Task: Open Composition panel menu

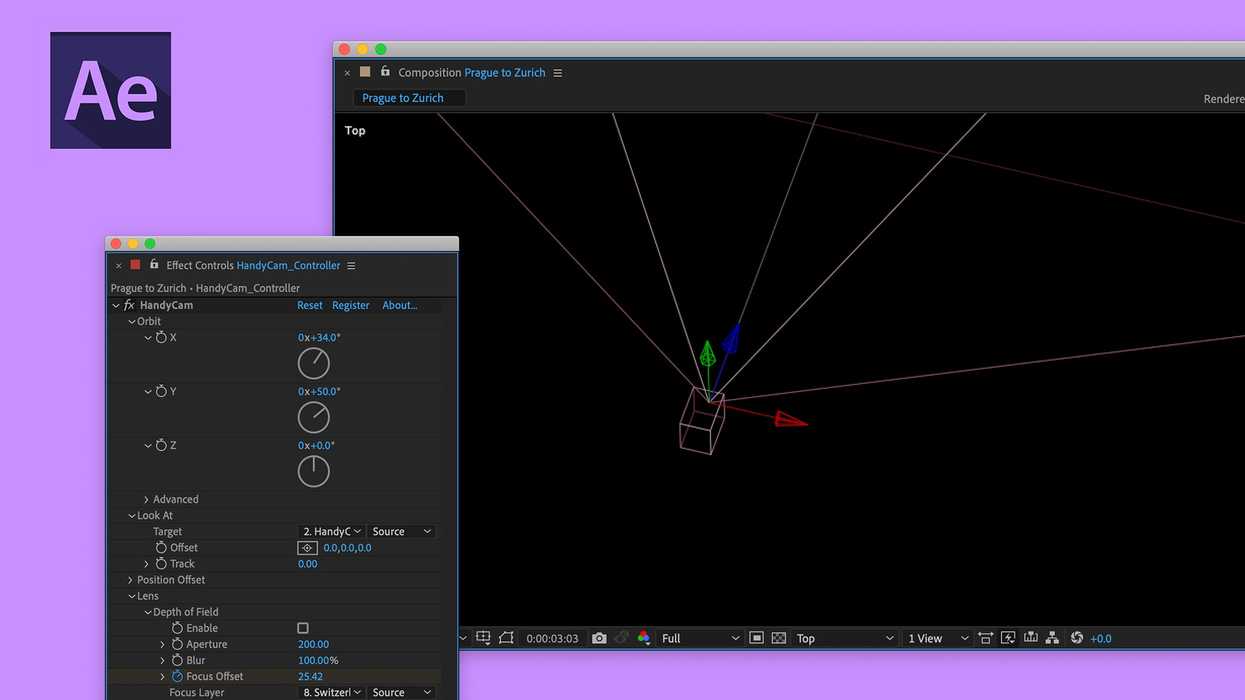Action: [558, 72]
